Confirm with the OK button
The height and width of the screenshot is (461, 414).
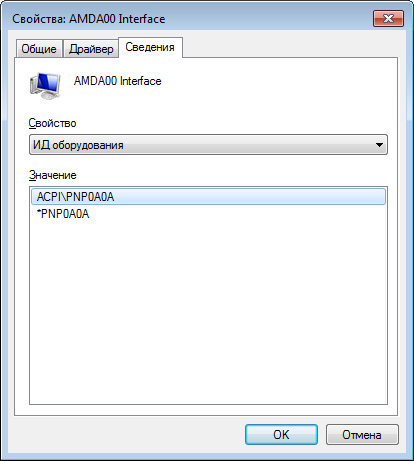(281, 435)
